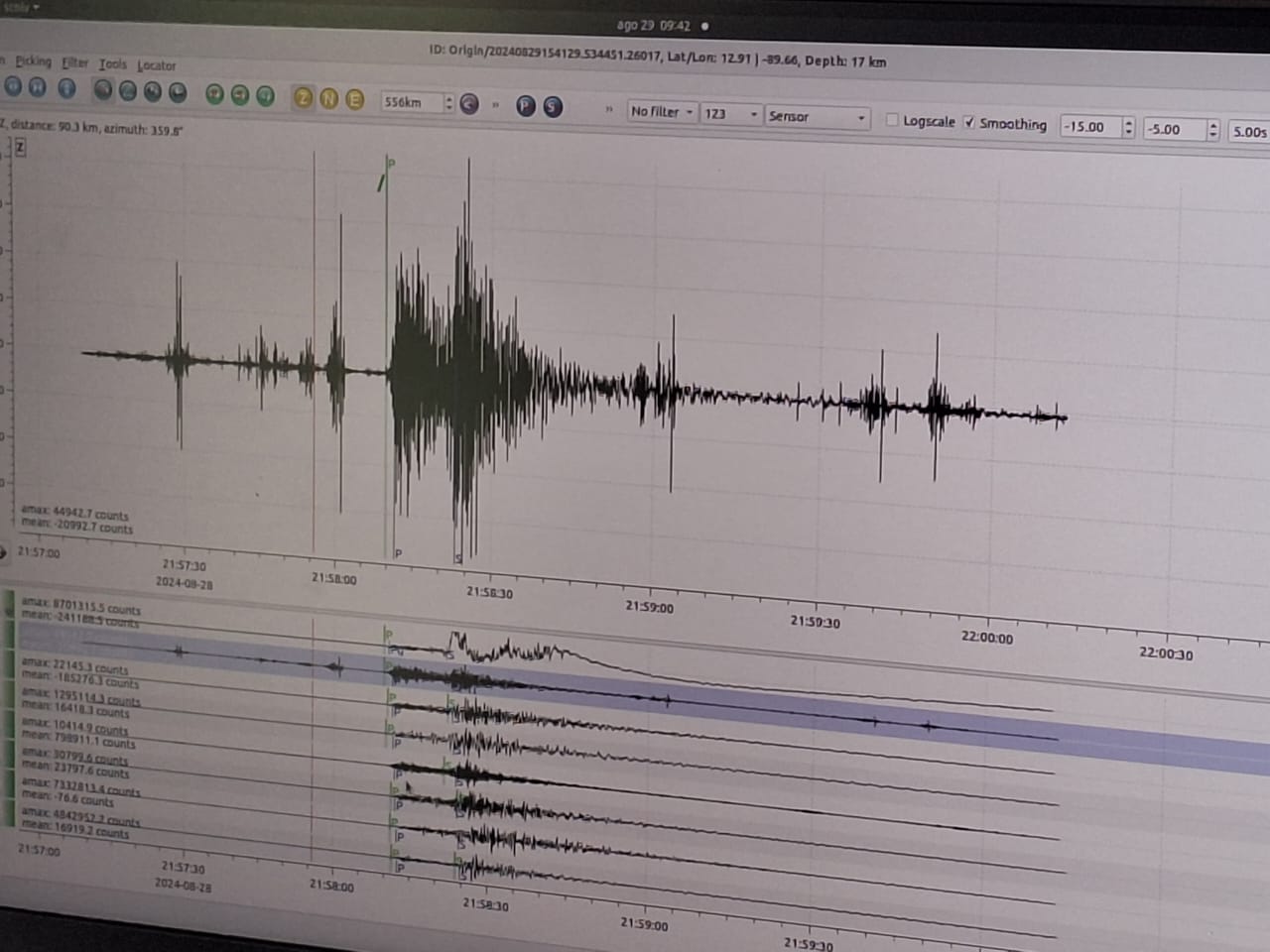Click the 556km distance spin arrows
The height and width of the screenshot is (952, 1270).
click(x=448, y=103)
